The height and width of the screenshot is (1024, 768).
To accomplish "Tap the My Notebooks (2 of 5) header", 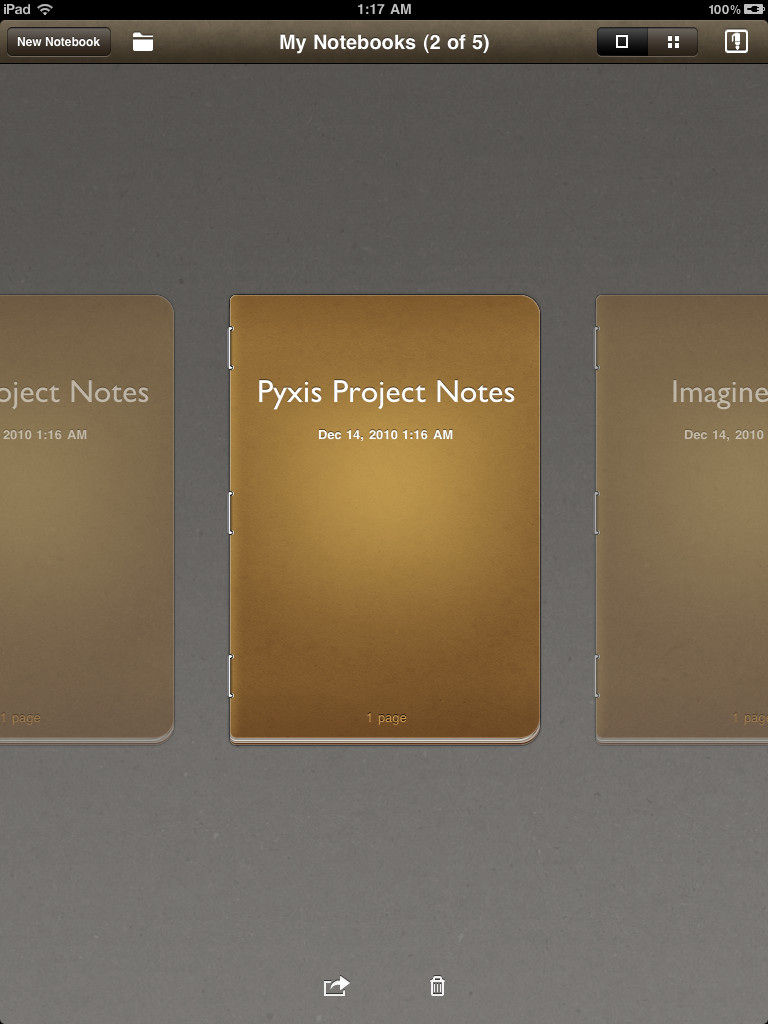I will (384, 42).
